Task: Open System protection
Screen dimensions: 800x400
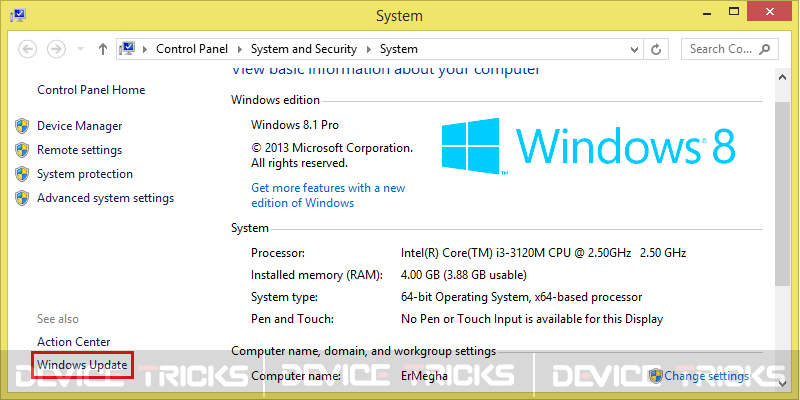Action: [85, 174]
